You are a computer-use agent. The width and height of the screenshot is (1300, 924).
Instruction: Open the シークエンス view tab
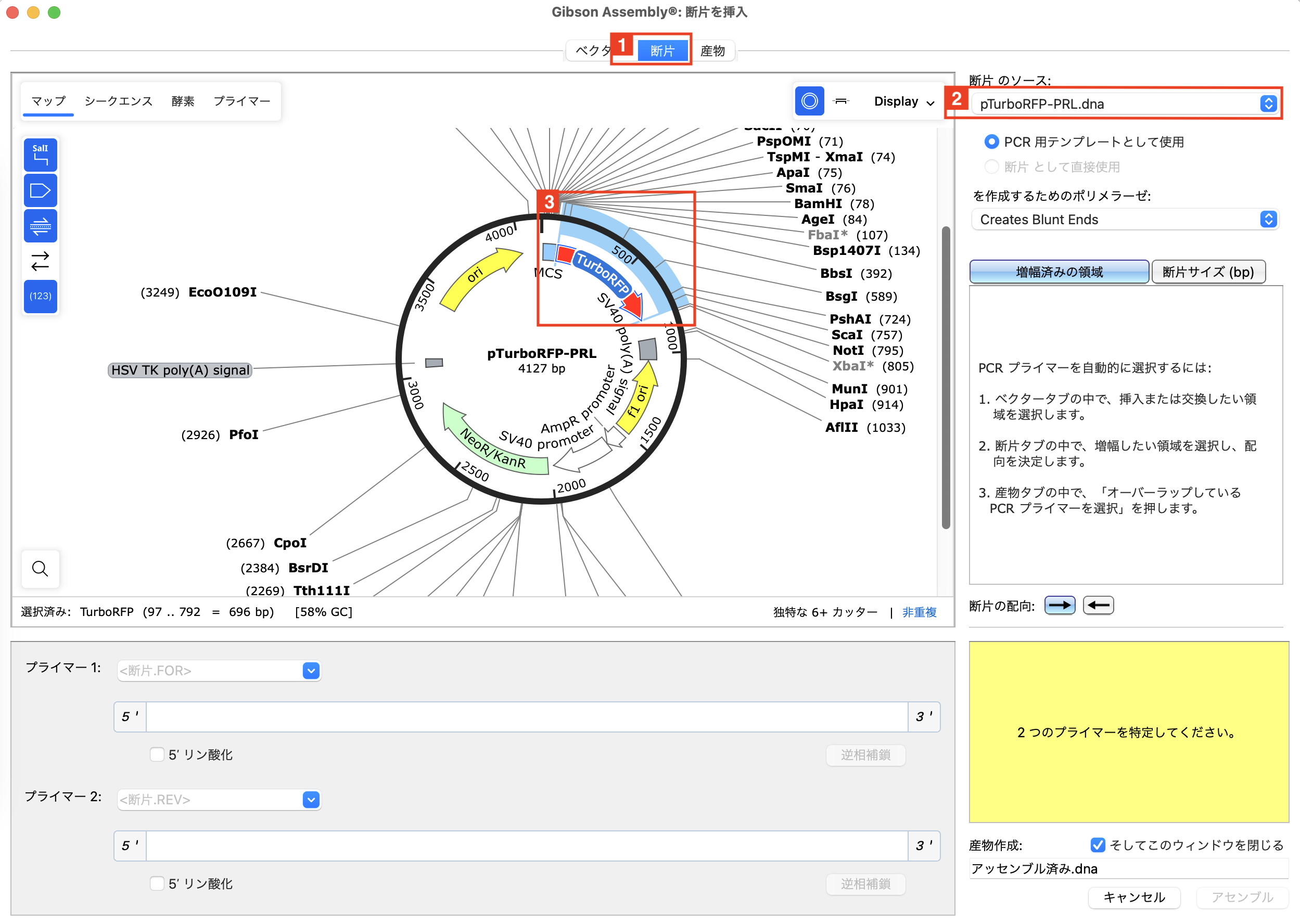(118, 101)
